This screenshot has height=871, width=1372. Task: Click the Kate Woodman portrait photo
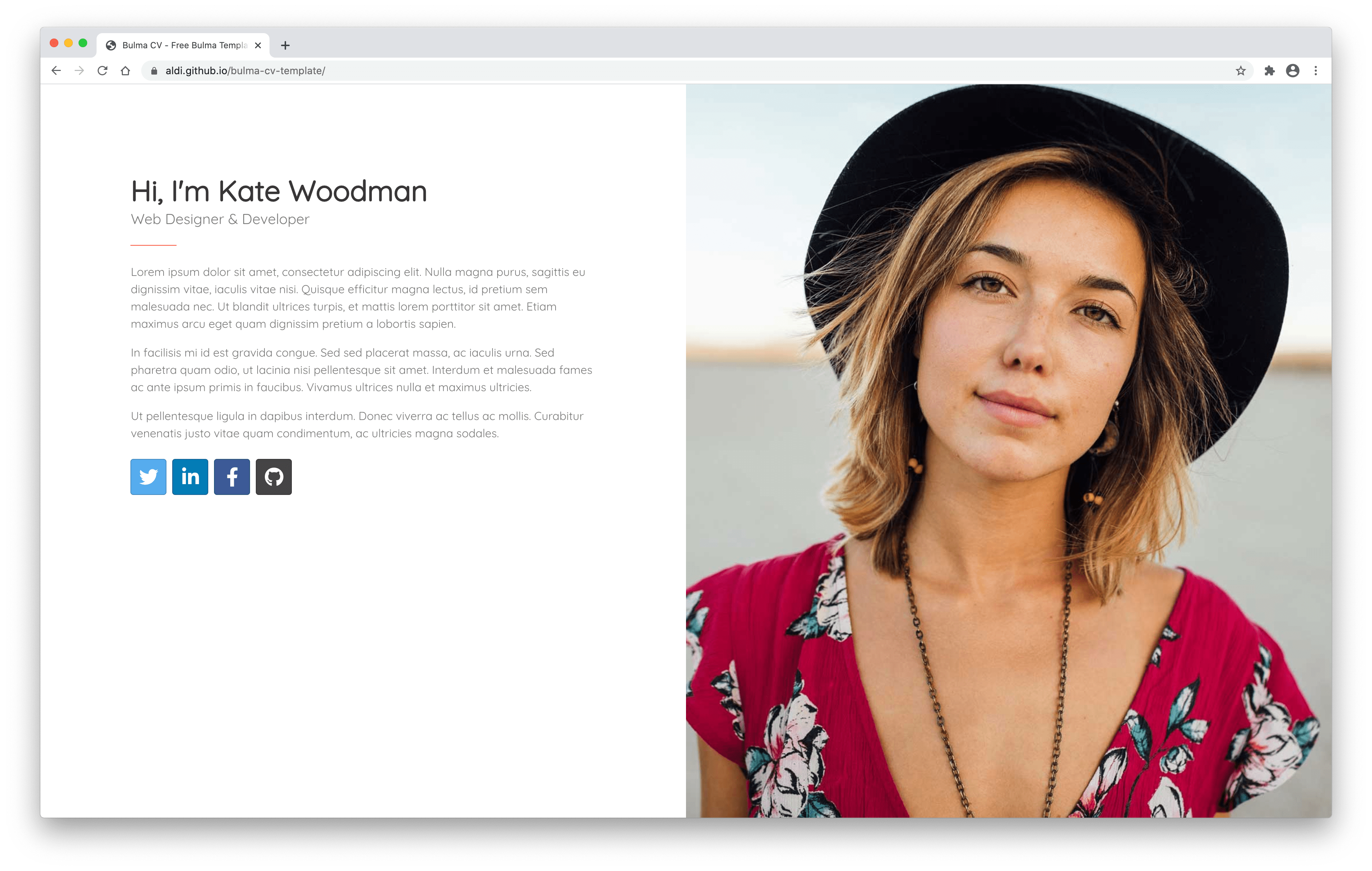point(1008,451)
